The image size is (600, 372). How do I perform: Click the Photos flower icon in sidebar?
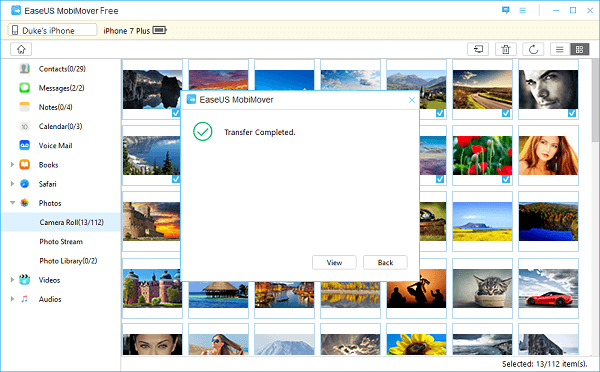pyautogui.click(x=24, y=203)
